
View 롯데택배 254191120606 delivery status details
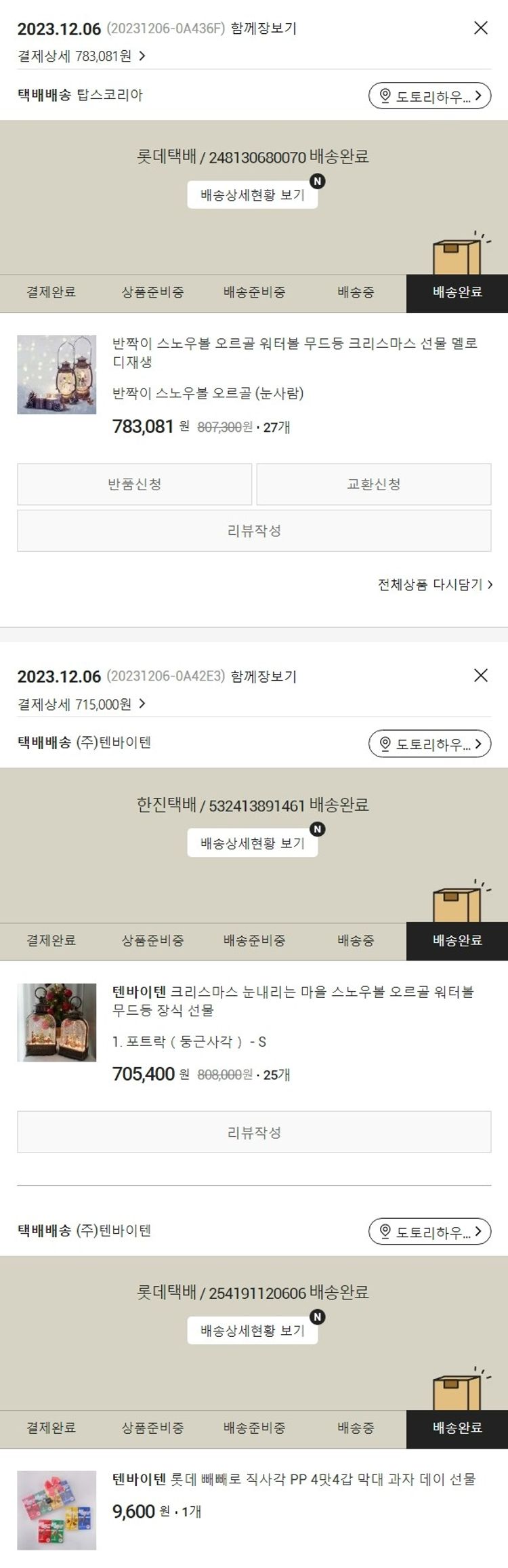253,1331
